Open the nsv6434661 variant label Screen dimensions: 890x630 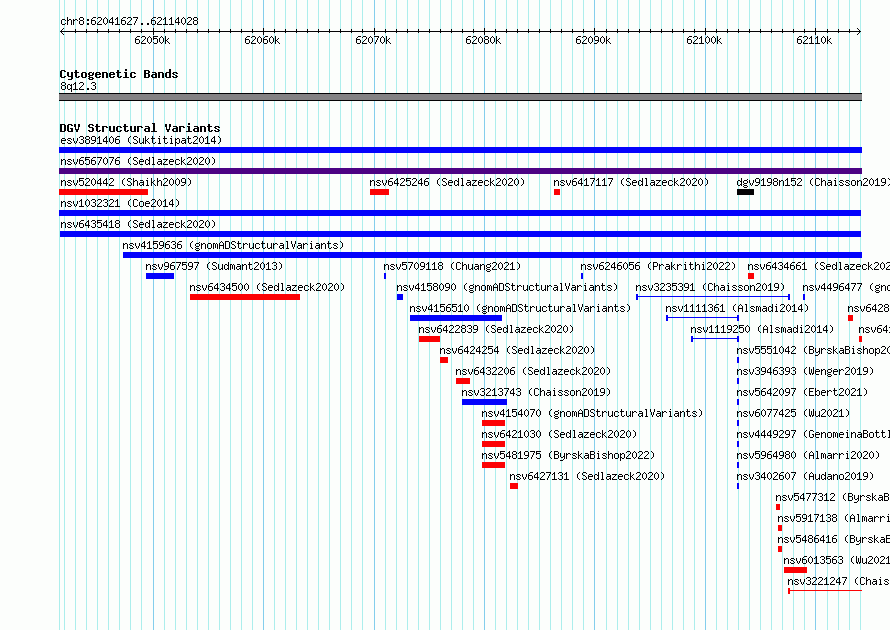818,266
